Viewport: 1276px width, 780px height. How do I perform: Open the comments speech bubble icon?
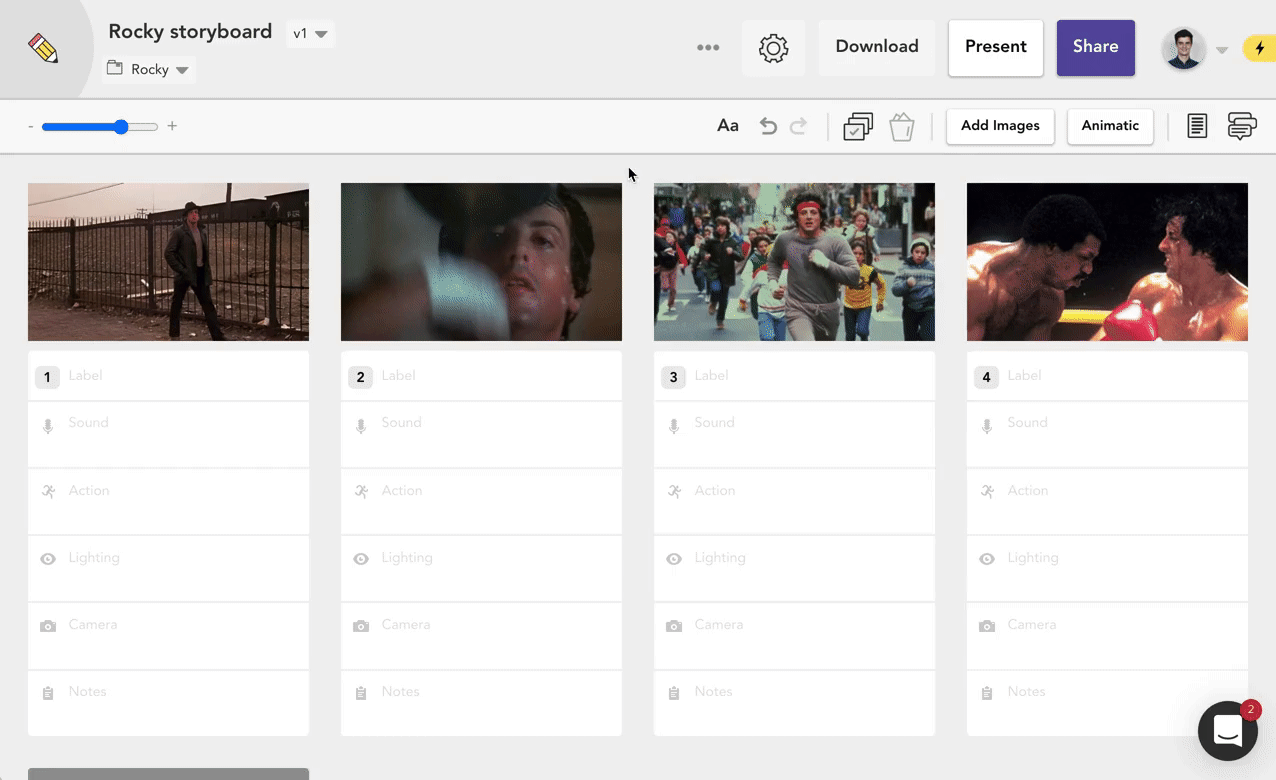point(1241,126)
